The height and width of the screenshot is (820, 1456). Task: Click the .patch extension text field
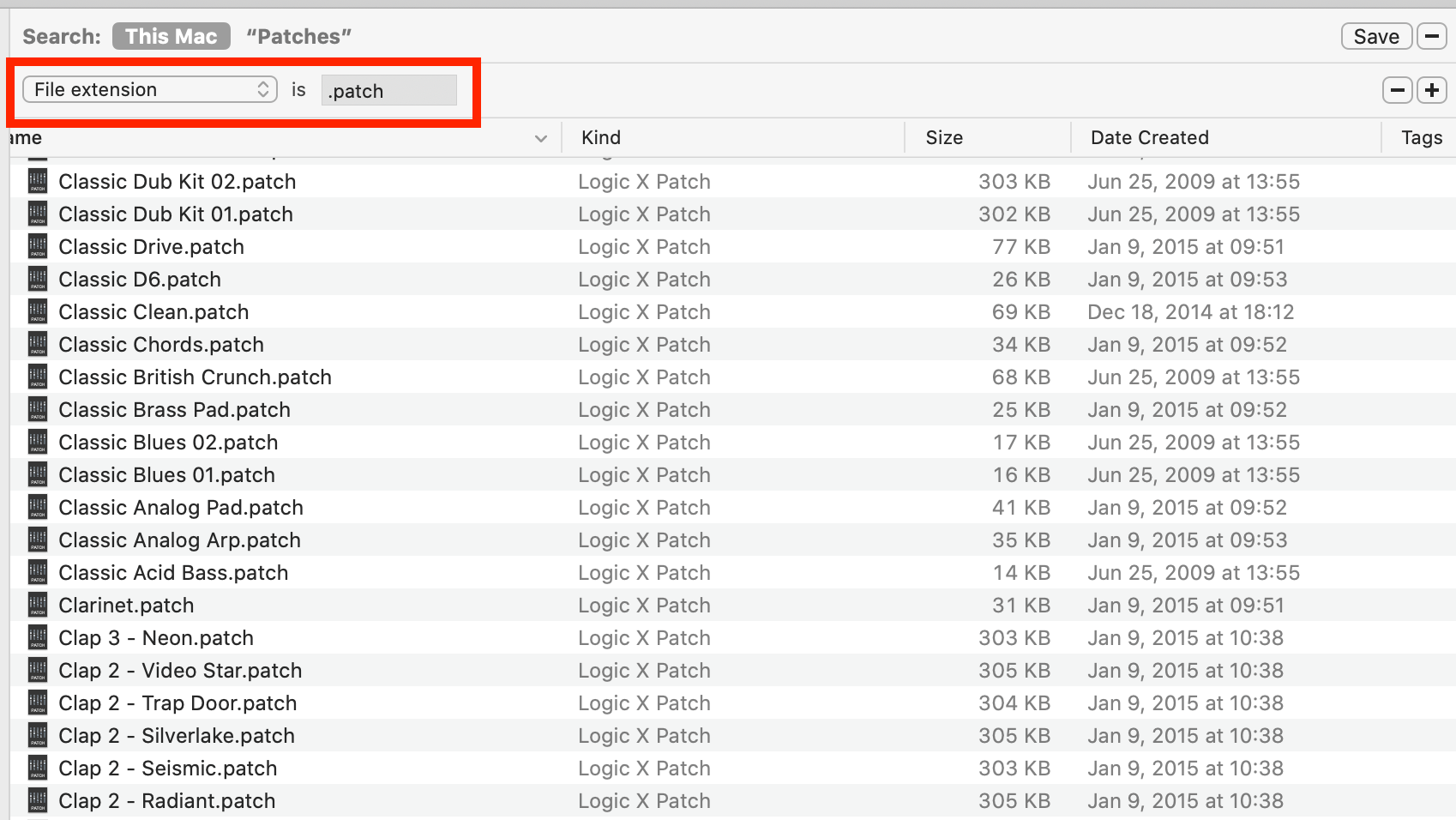(388, 89)
